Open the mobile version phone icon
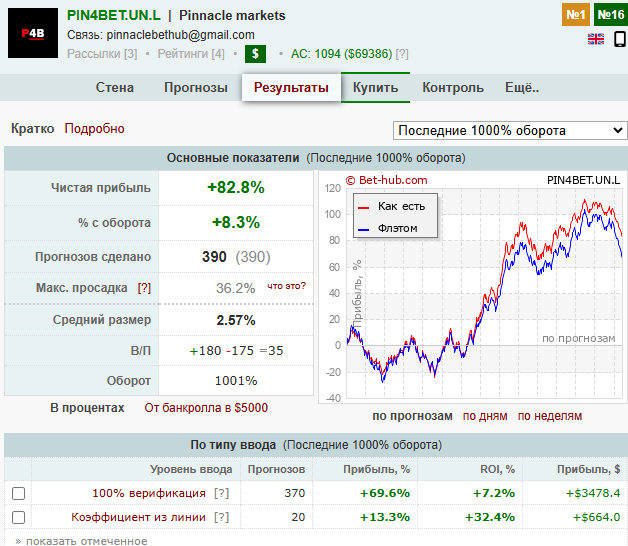628x546 pixels. (620, 39)
